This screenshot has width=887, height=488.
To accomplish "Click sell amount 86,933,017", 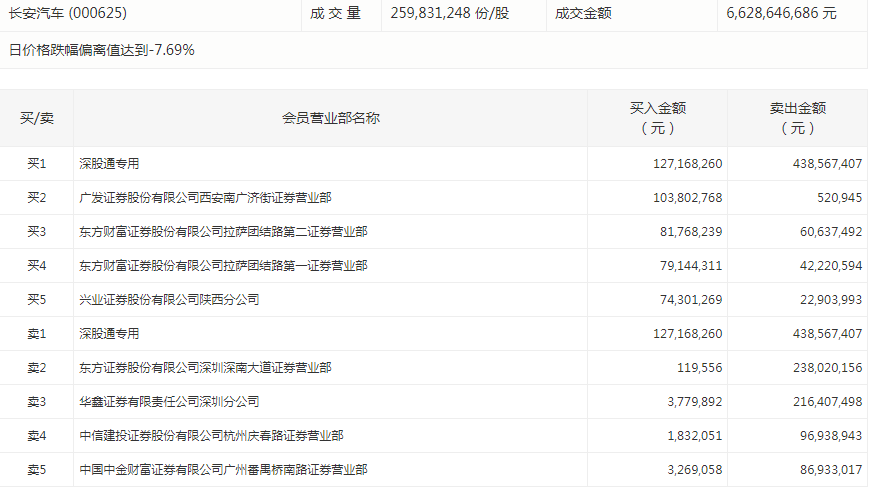I will 830,470.
